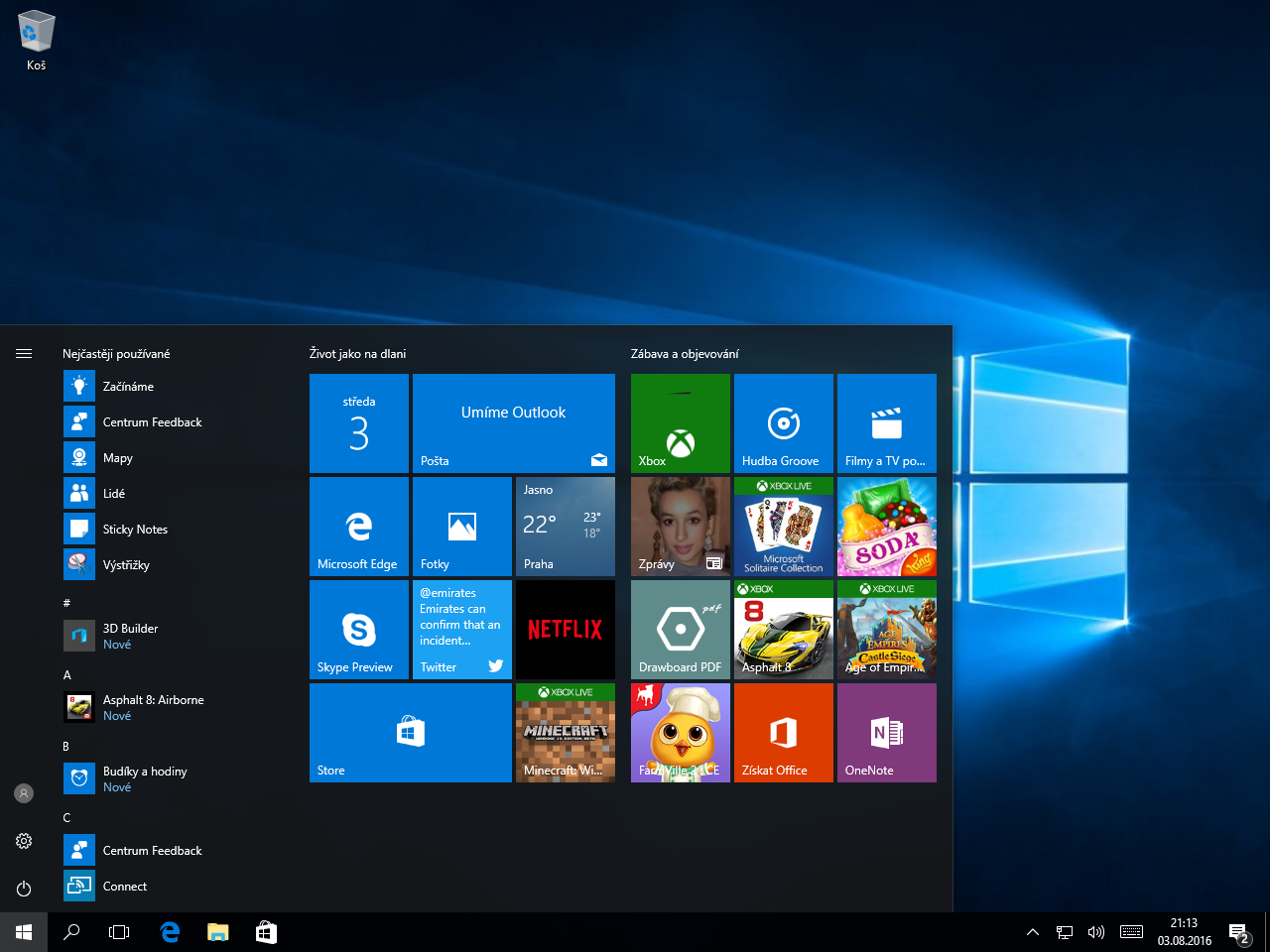
Task: Click the letter C section header
Action: click(66, 818)
